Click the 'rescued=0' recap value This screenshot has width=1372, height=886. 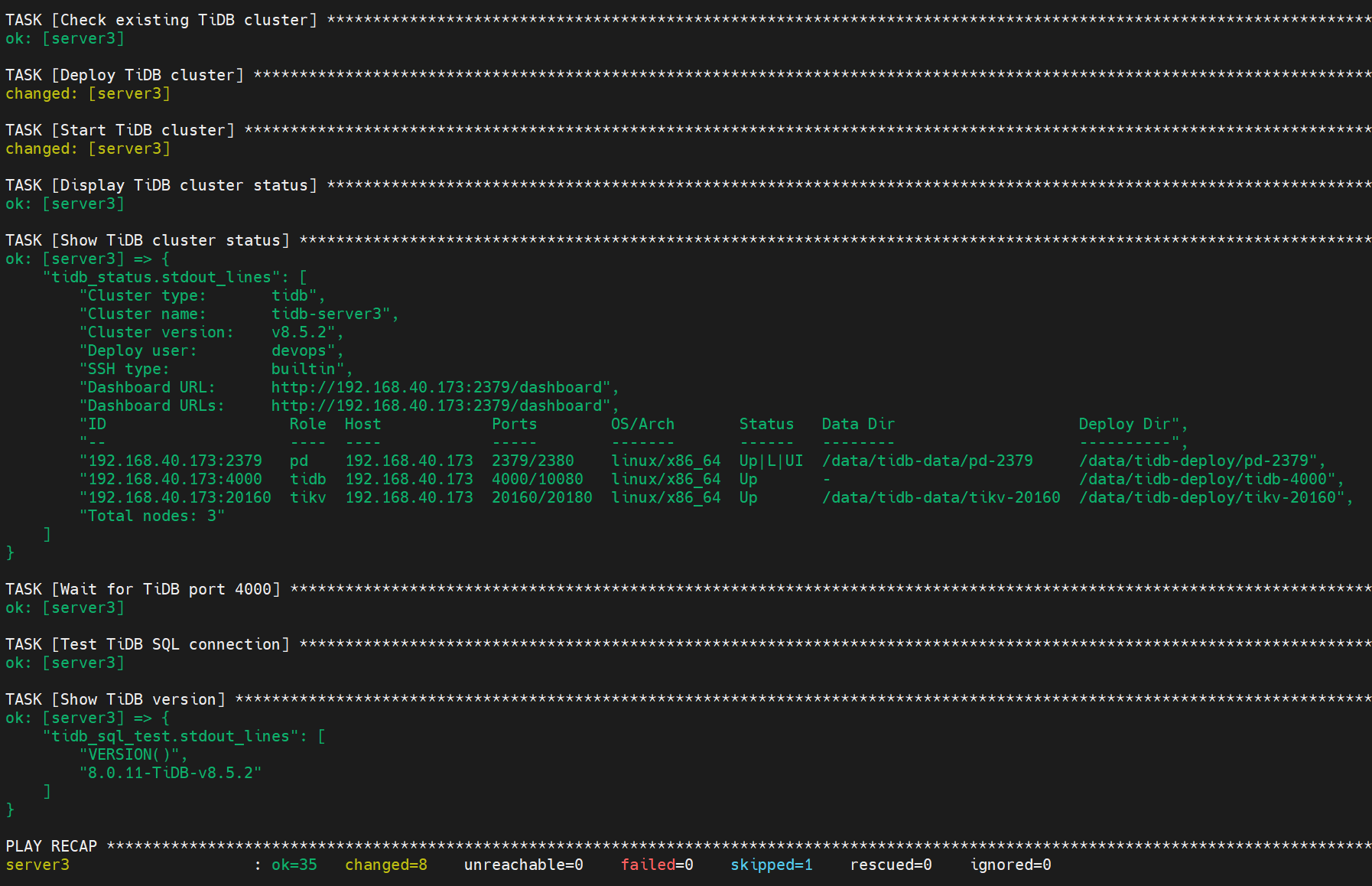point(891,865)
